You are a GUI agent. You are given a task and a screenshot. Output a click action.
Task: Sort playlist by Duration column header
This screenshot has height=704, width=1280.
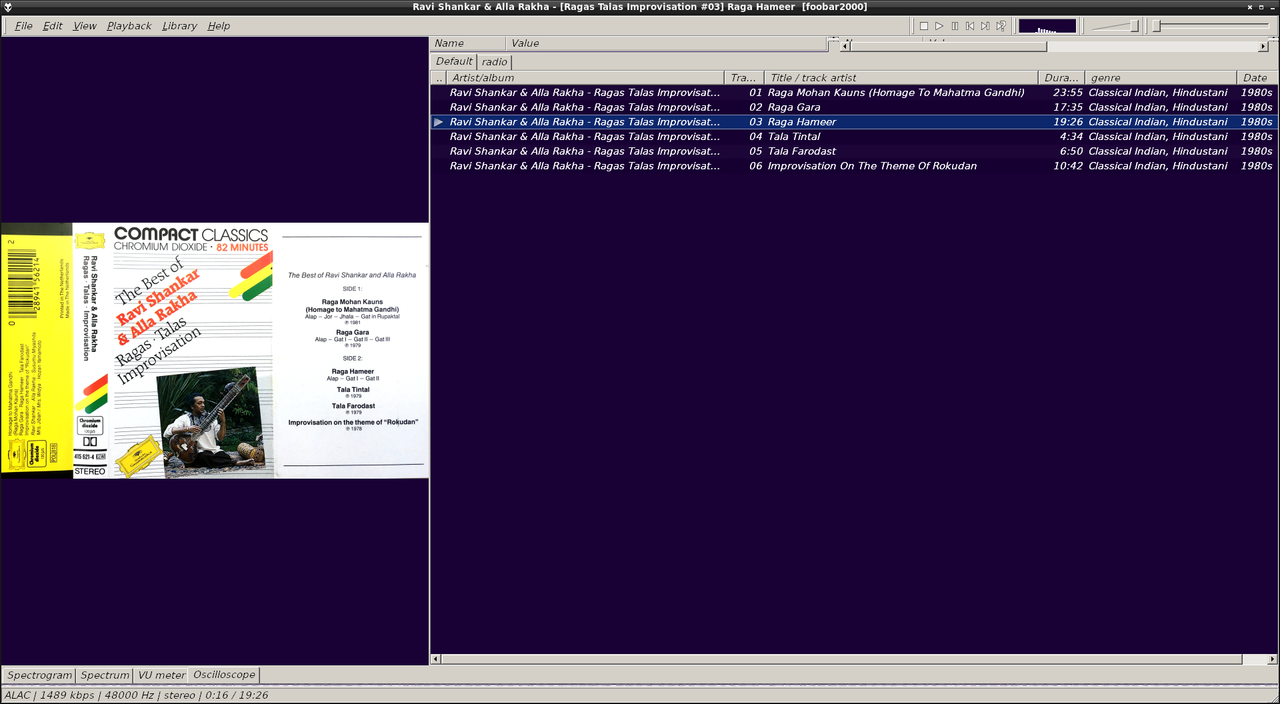[x=1061, y=77]
